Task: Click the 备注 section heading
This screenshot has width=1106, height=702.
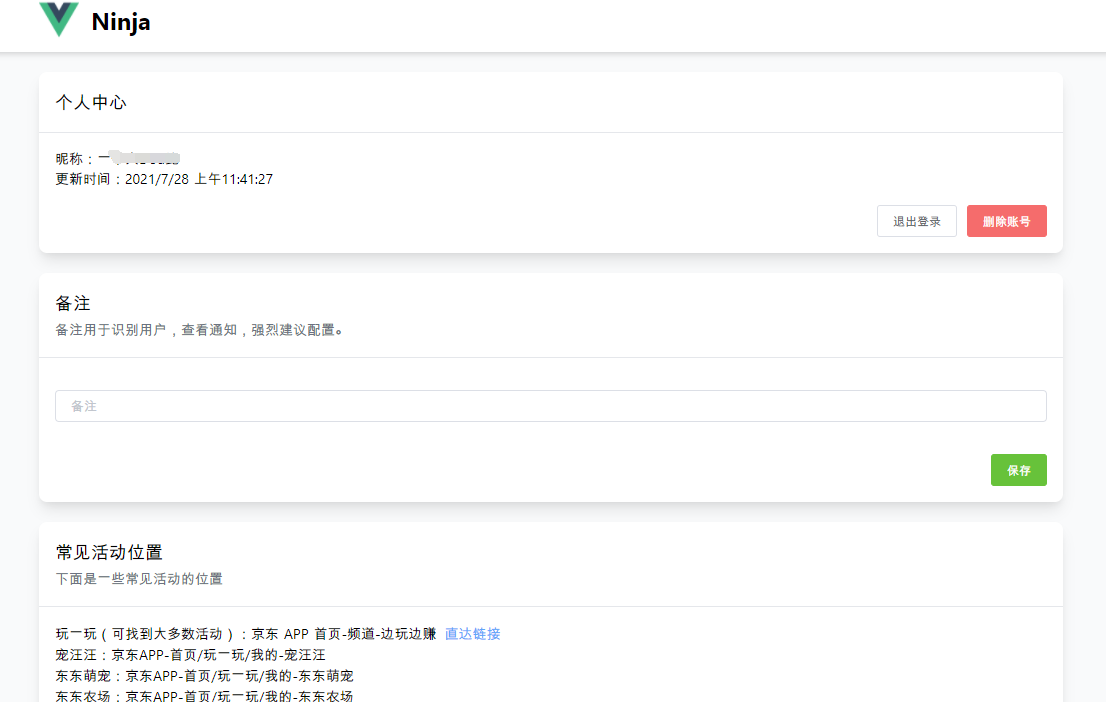Action: [73, 303]
